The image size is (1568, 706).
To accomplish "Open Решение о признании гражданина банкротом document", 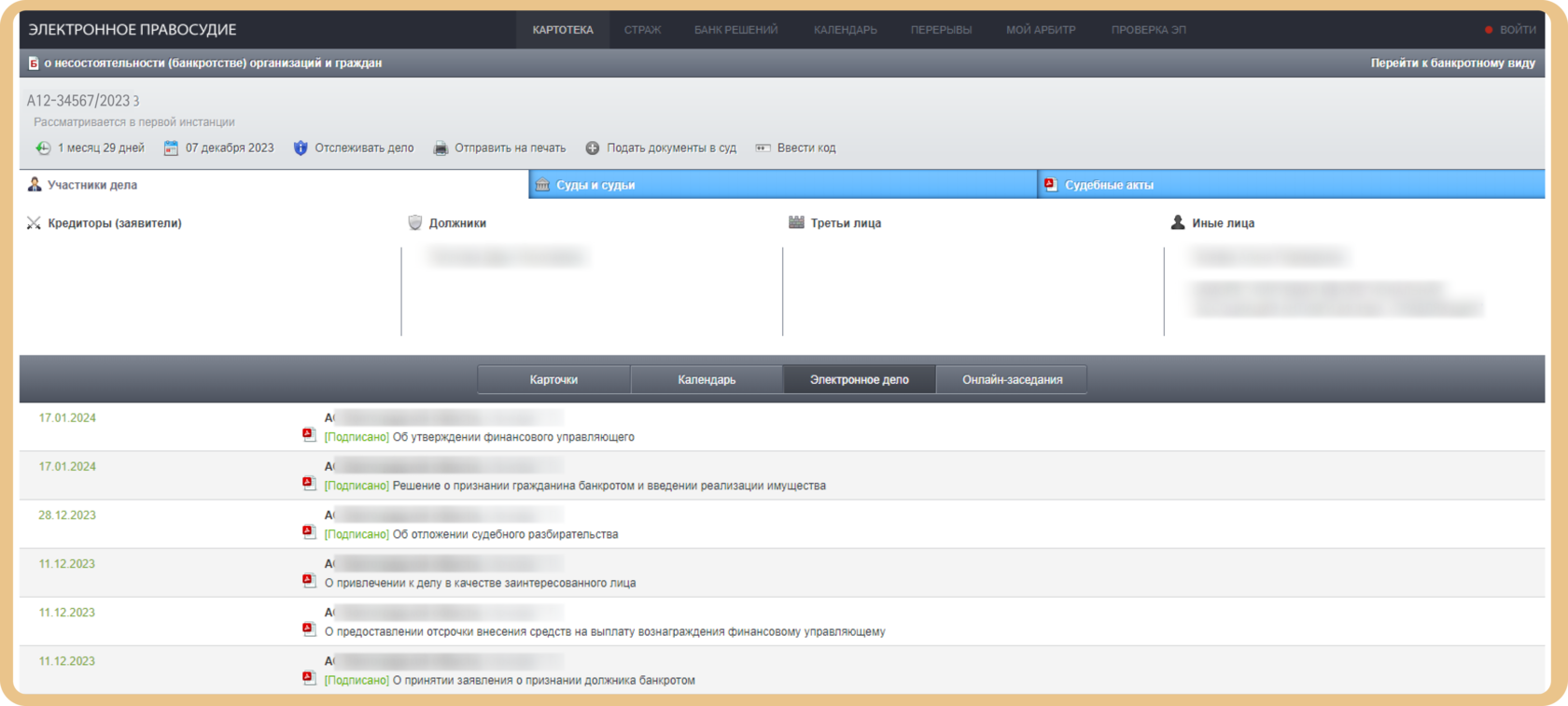I will pos(609,486).
